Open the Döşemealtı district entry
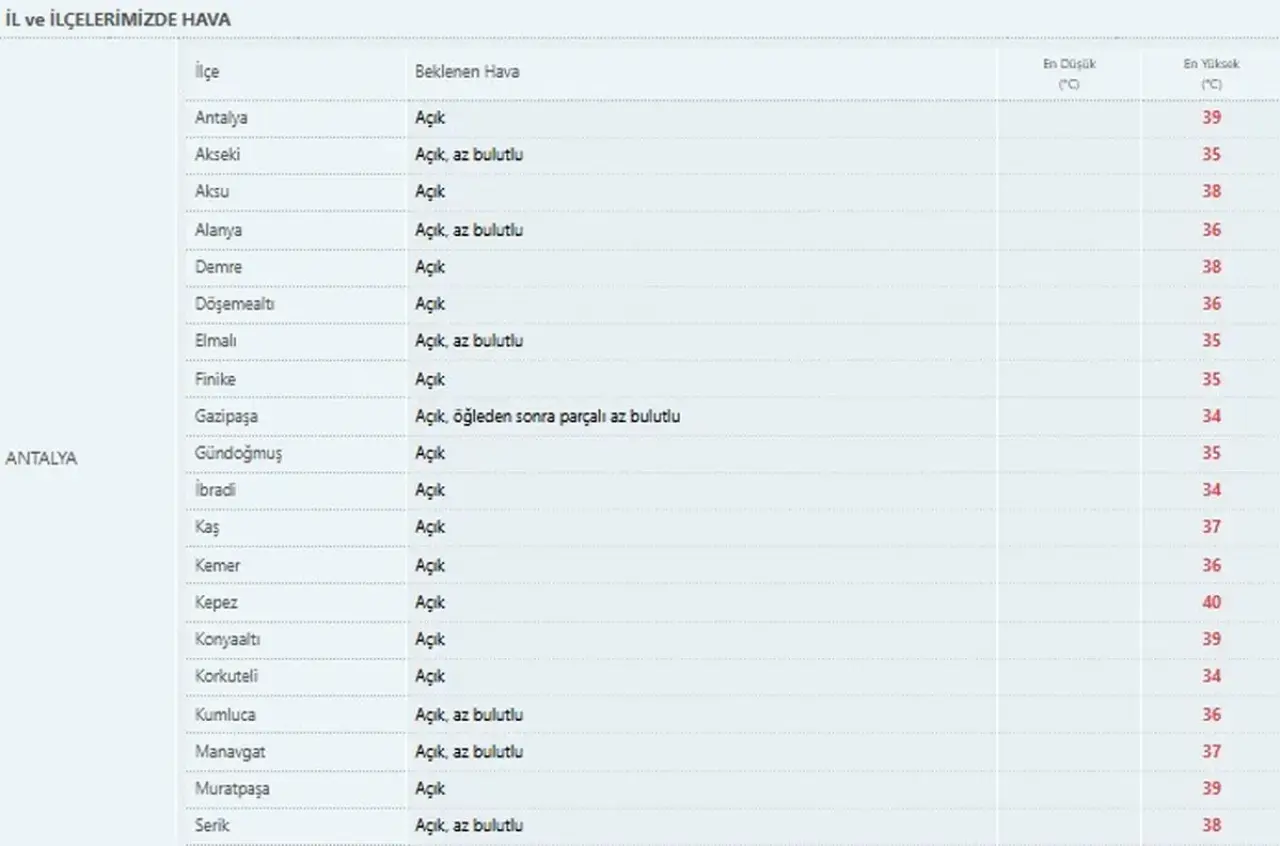1280x846 pixels. pos(235,304)
